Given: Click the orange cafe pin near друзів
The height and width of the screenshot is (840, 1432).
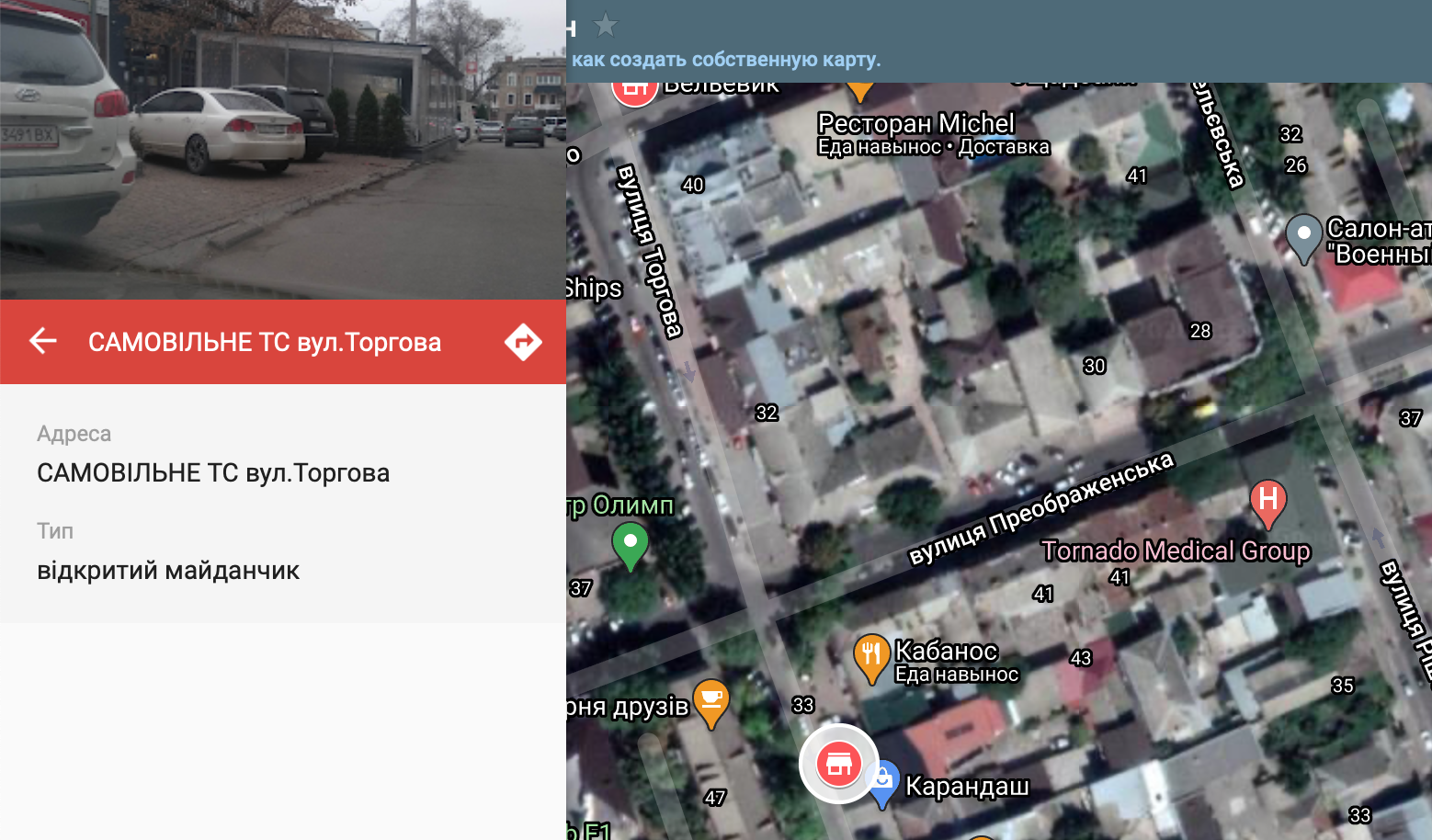Looking at the screenshot, I should point(711,700).
